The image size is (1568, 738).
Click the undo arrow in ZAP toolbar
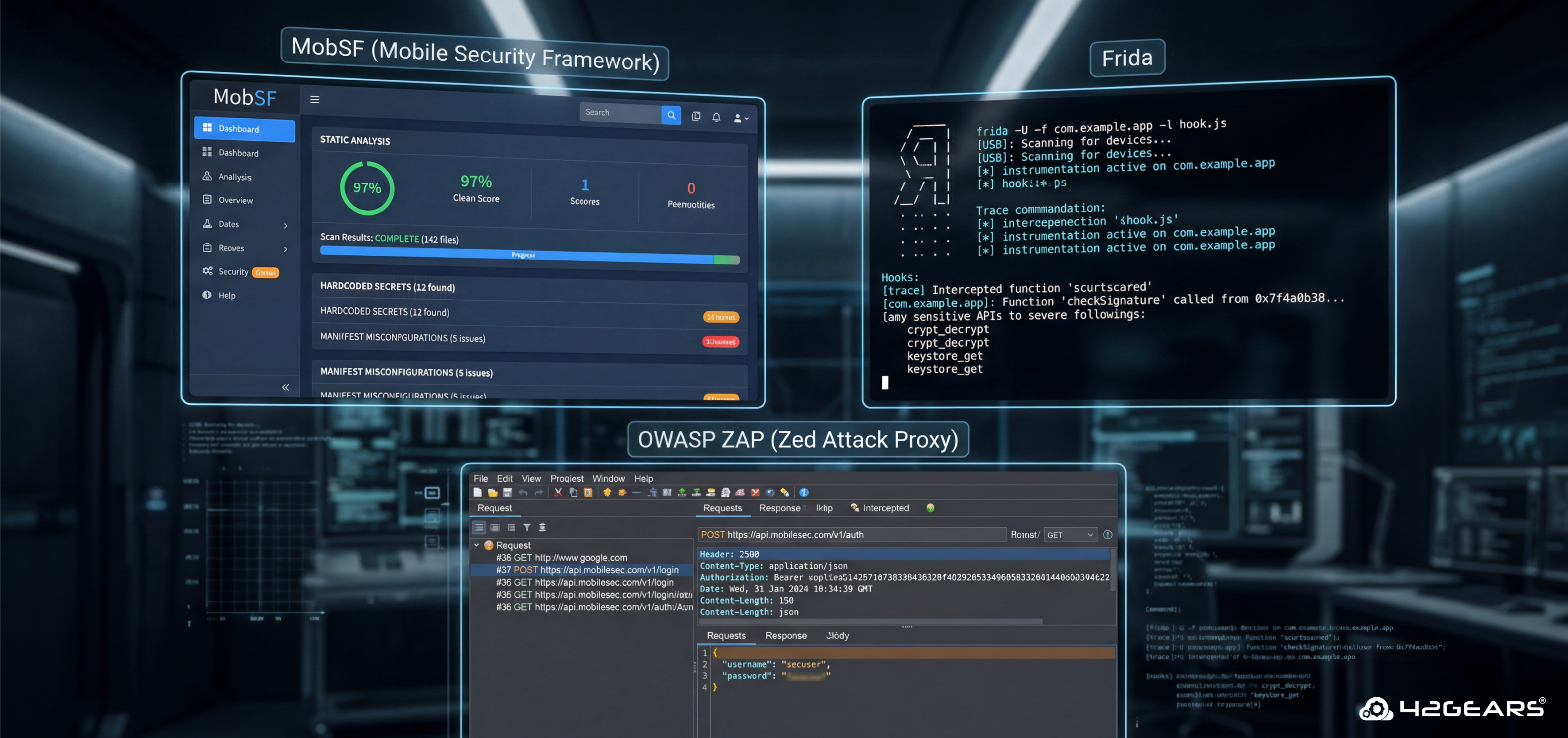tap(523, 492)
